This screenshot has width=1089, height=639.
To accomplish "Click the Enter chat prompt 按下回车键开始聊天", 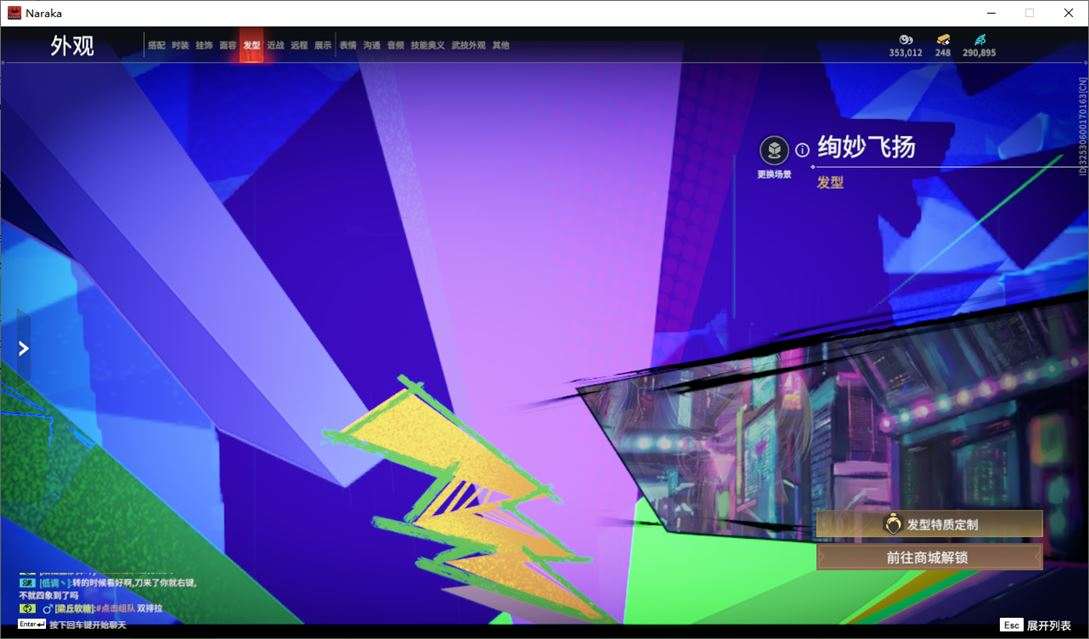I will point(72,624).
